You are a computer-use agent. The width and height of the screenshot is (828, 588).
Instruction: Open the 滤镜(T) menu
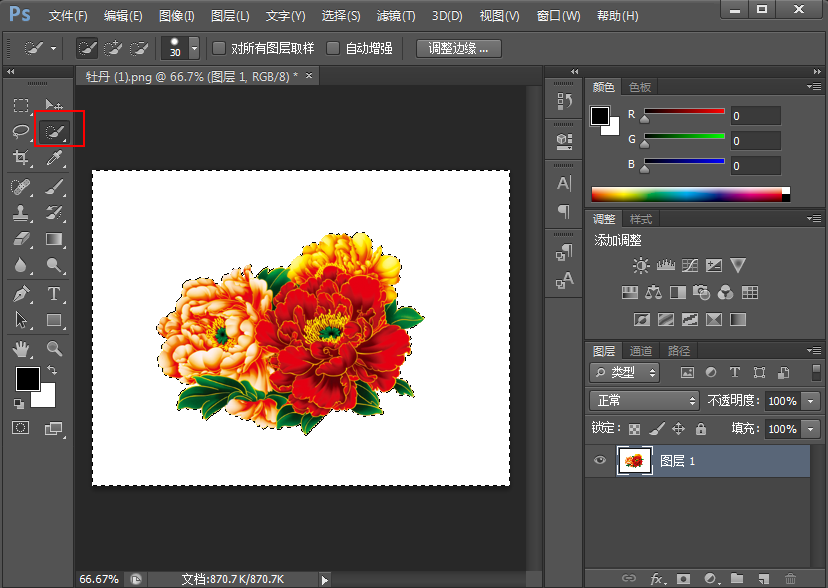396,16
